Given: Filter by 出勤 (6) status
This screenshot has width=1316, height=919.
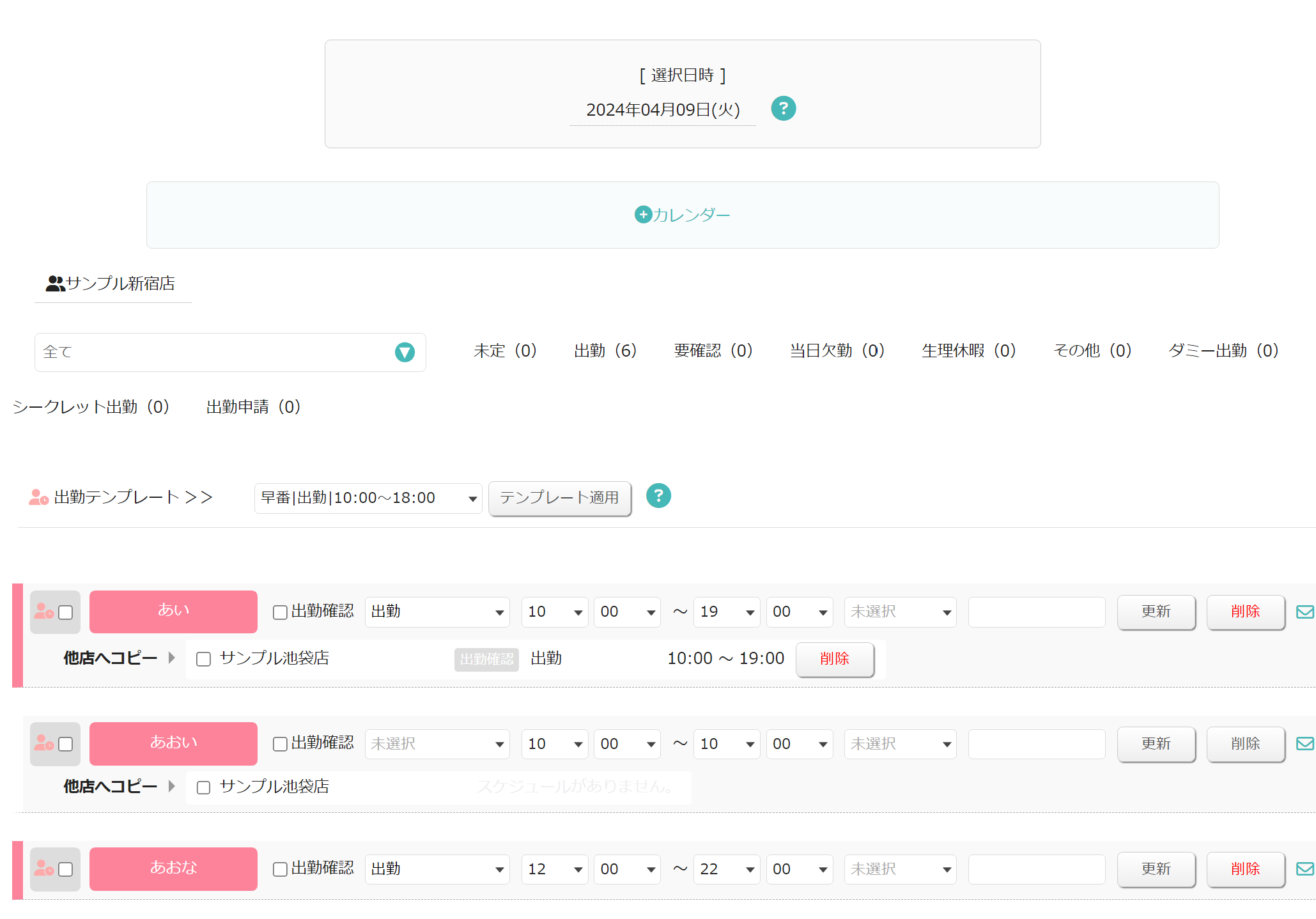Looking at the screenshot, I should [605, 351].
